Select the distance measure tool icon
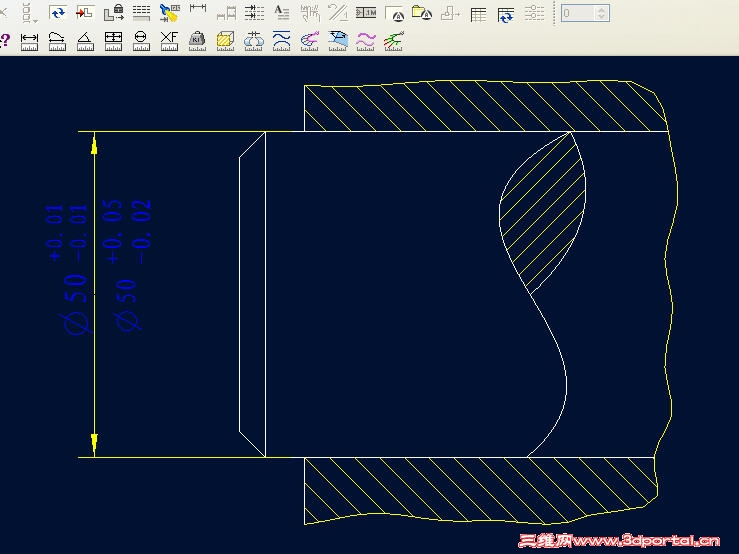 pos(29,41)
